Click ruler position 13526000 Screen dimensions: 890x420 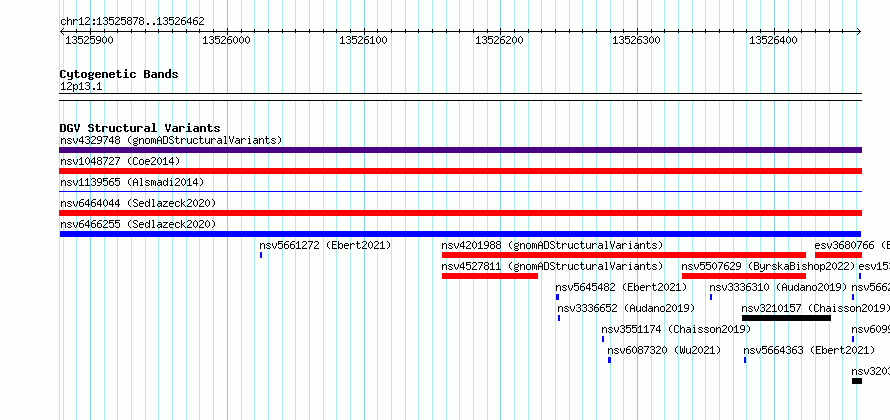click(226, 40)
